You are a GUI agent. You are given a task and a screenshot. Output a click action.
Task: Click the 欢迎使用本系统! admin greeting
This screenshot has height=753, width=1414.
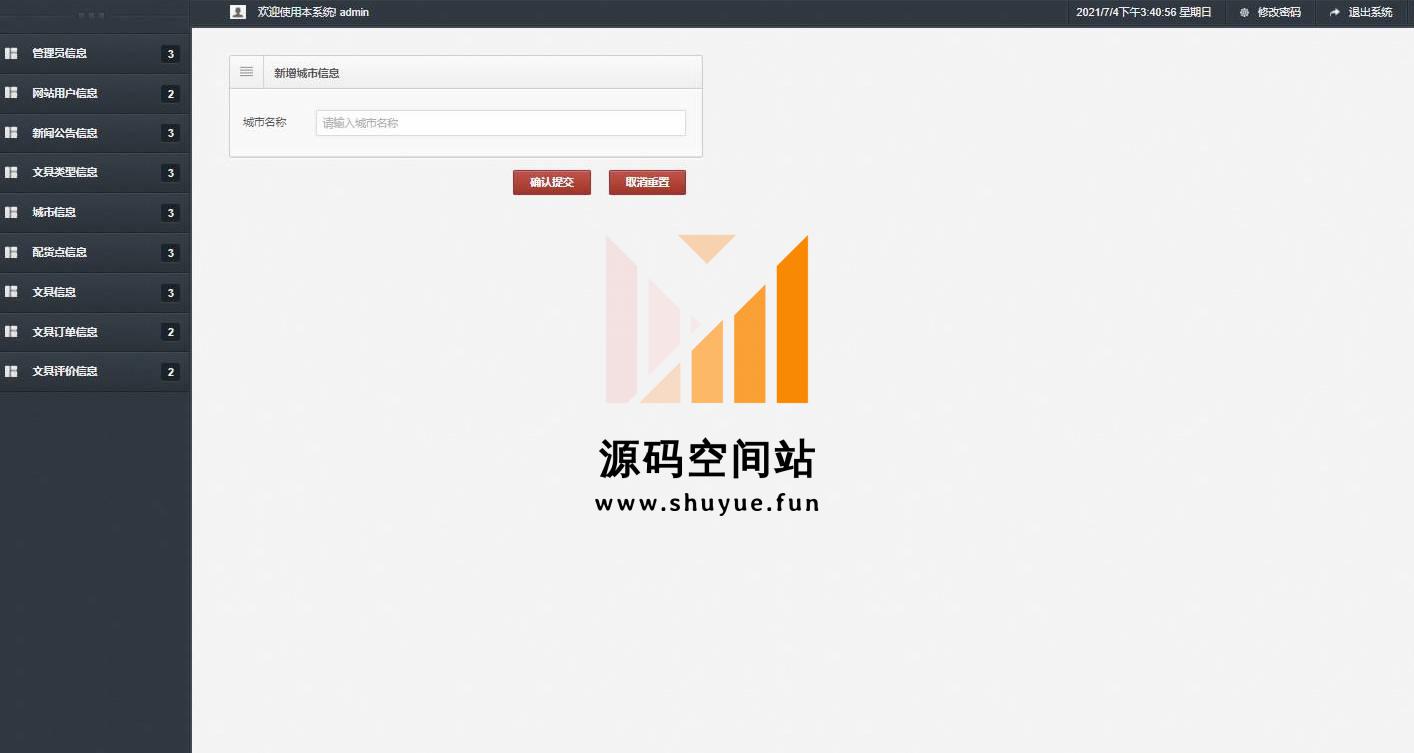(x=313, y=12)
